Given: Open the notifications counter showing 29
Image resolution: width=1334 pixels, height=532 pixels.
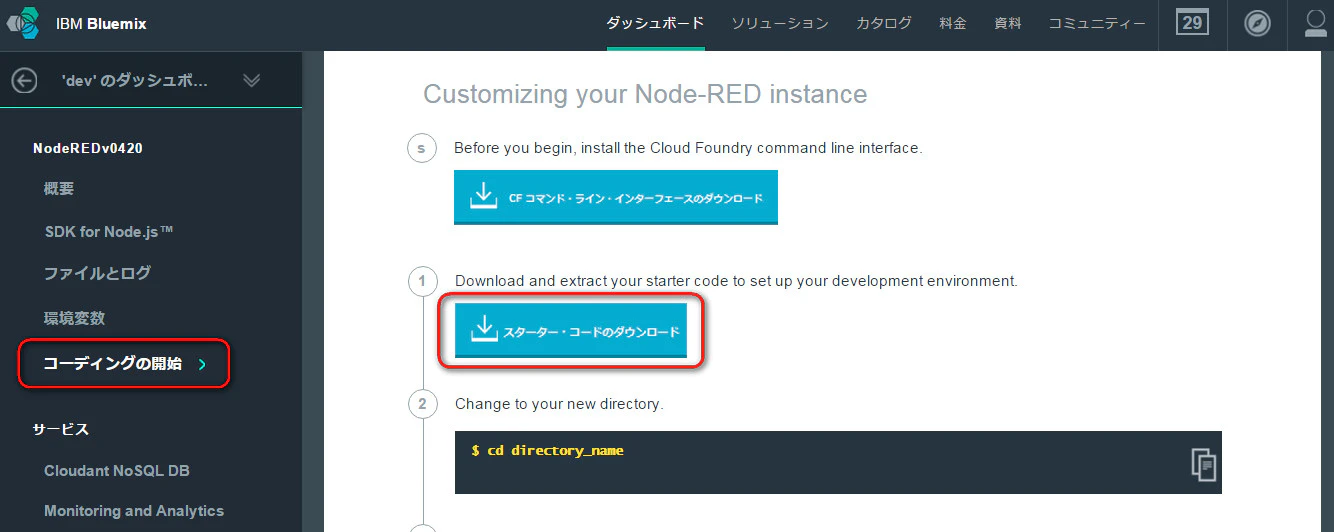Looking at the screenshot, I should pyautogui.click(x=1192, y=23).
